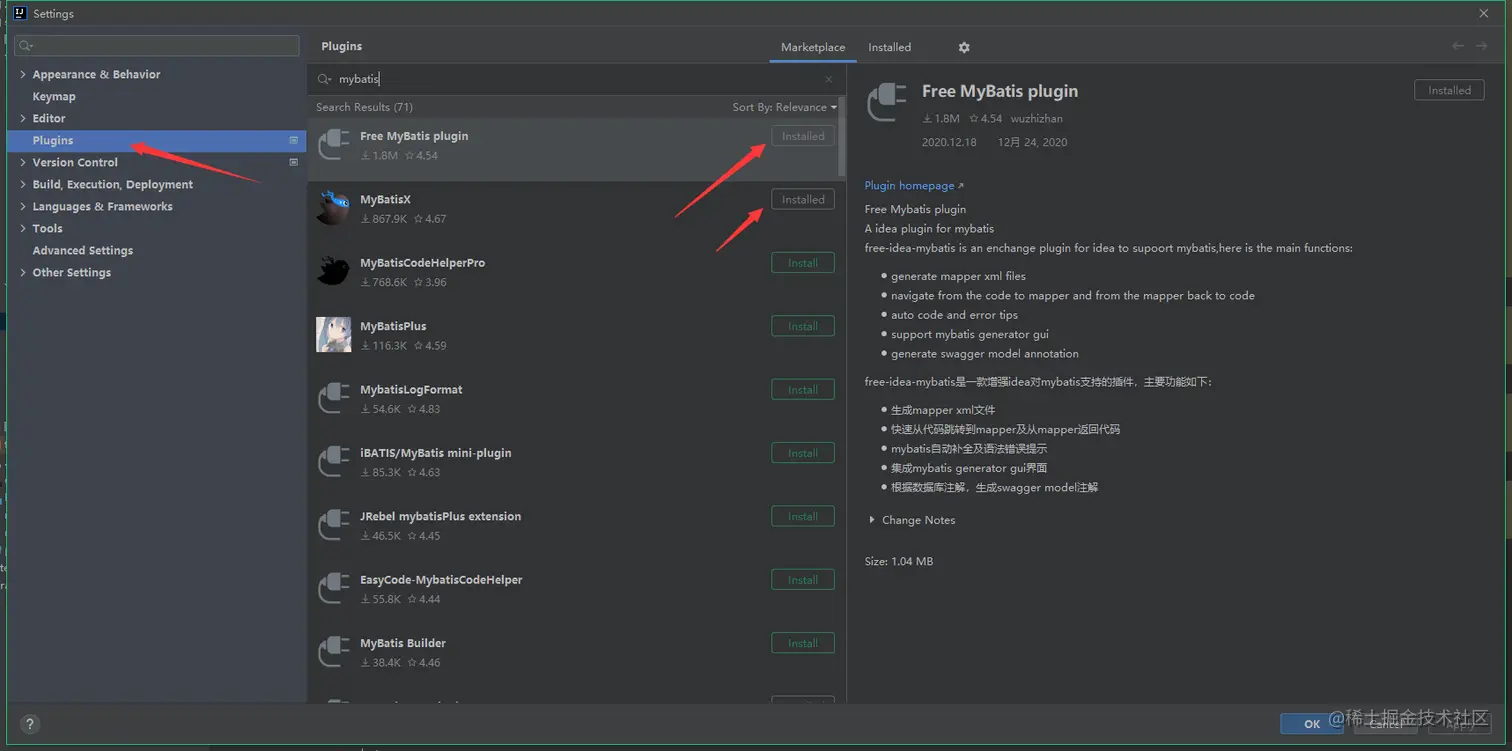Install the MyBatisPlus plugin
This screenshot has height=751, width=1512.
(803, 326)
